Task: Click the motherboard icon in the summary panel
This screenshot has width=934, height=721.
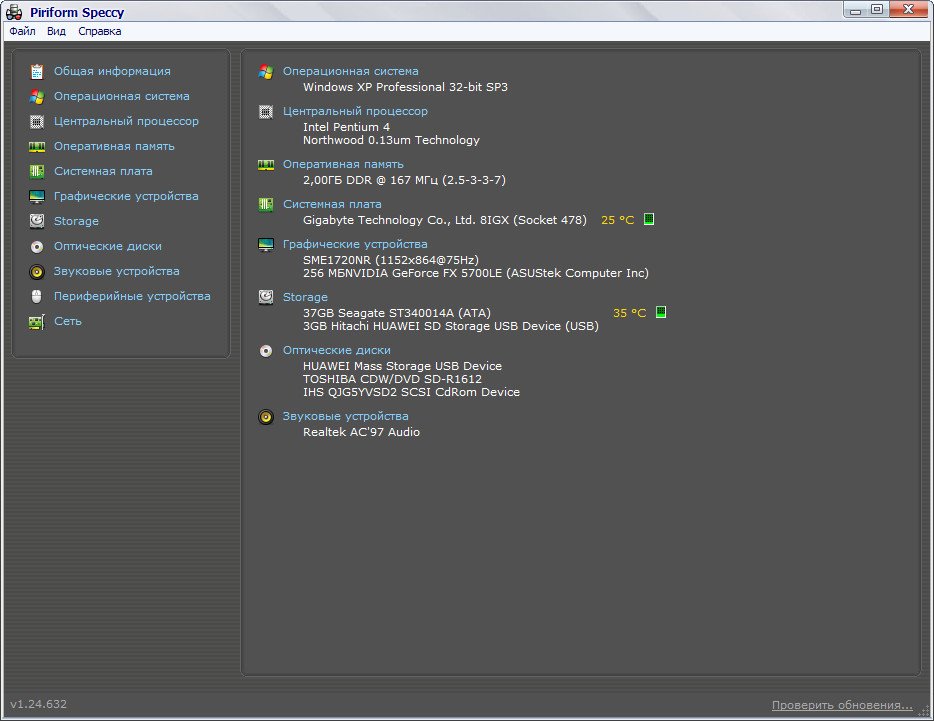Action: pos(266,204)
